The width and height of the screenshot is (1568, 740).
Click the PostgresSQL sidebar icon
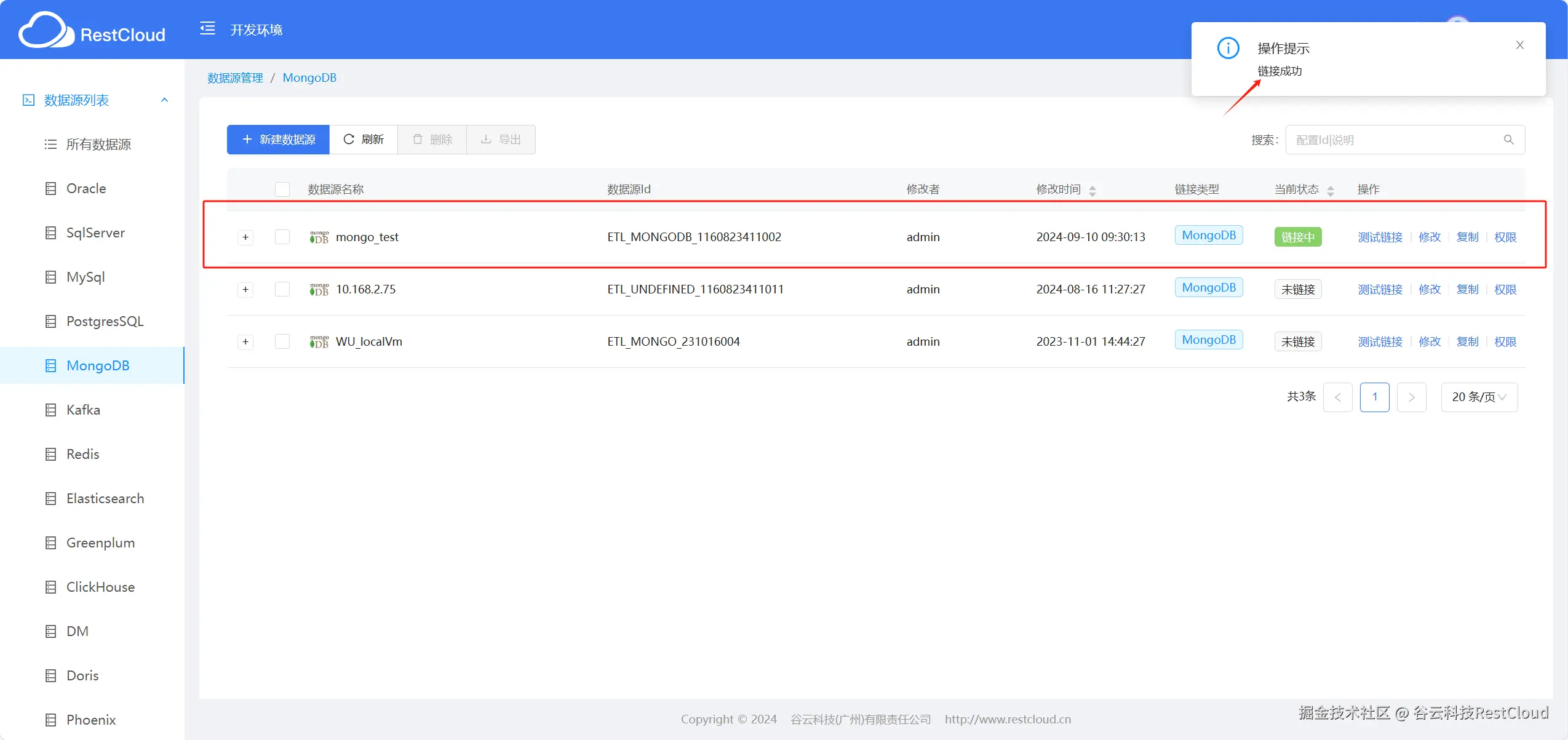(x=51, y=321)
